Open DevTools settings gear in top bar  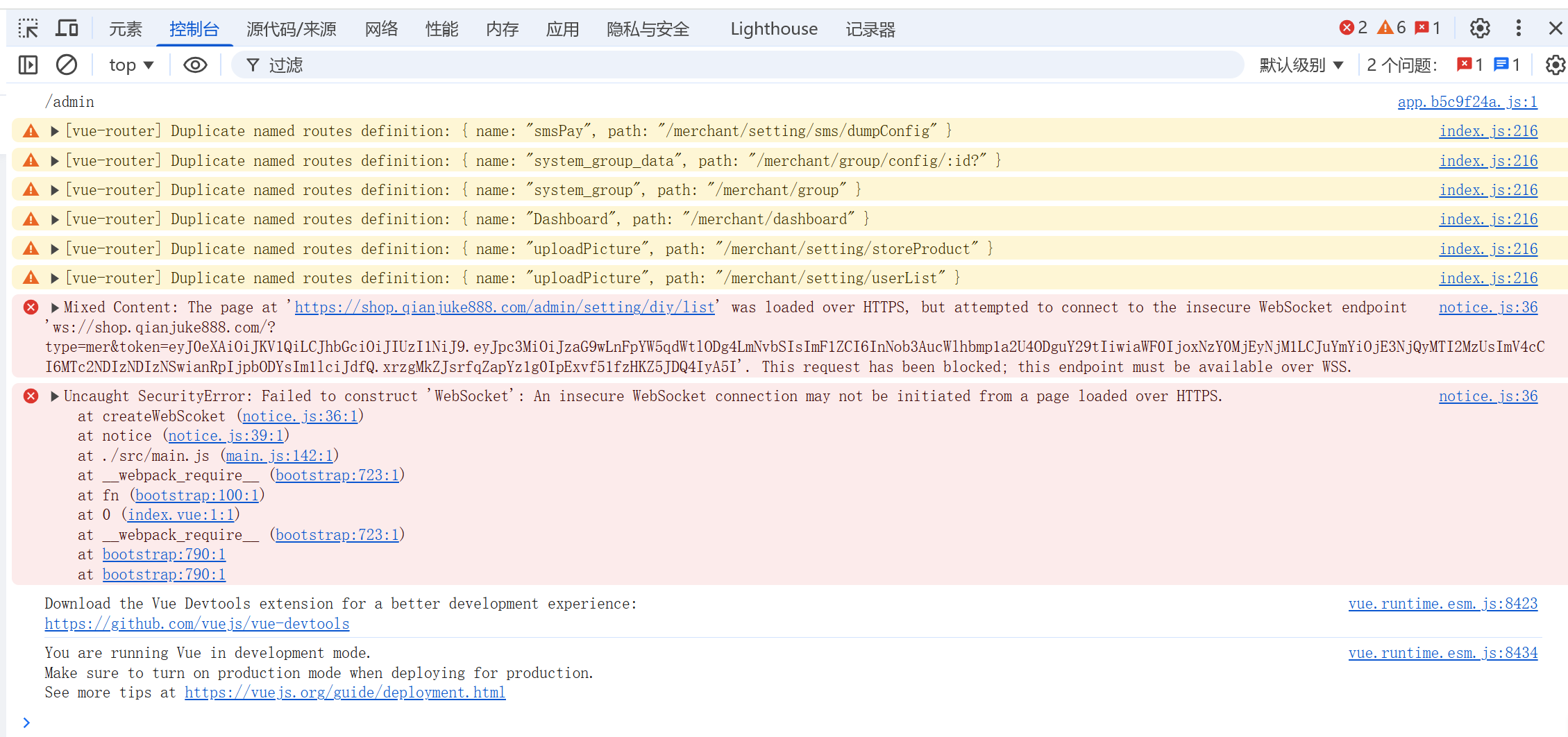point(1479,28)
